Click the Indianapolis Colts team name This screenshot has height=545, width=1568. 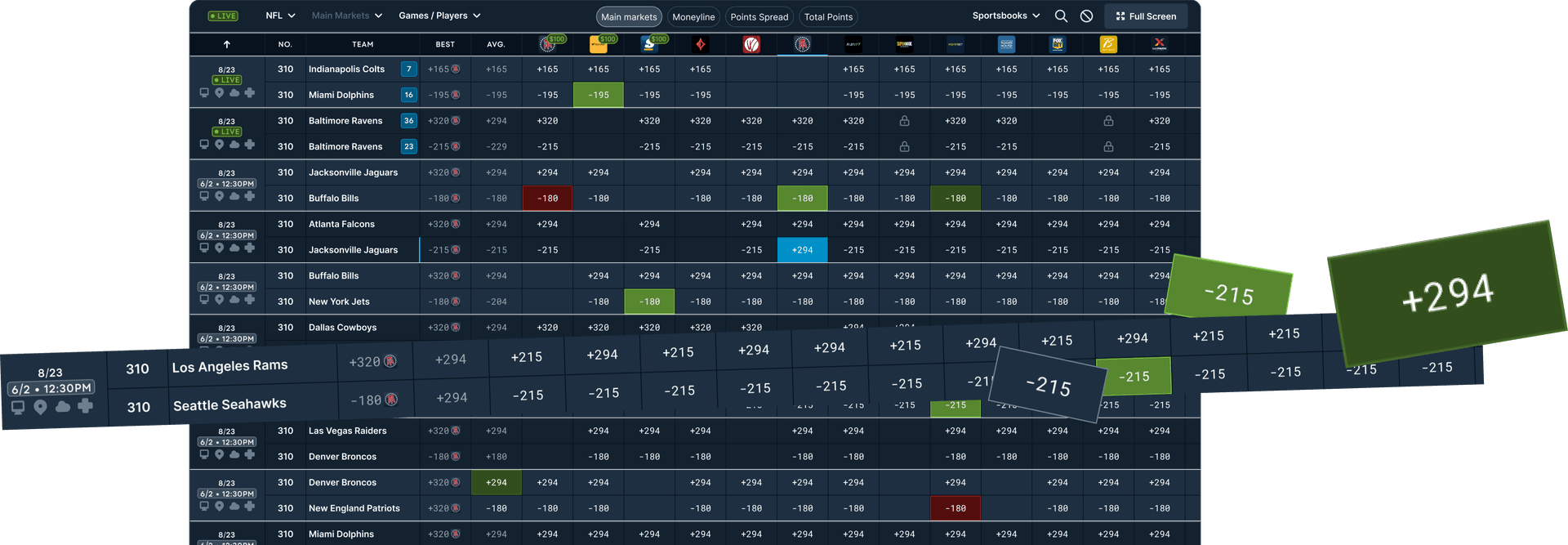346,69
